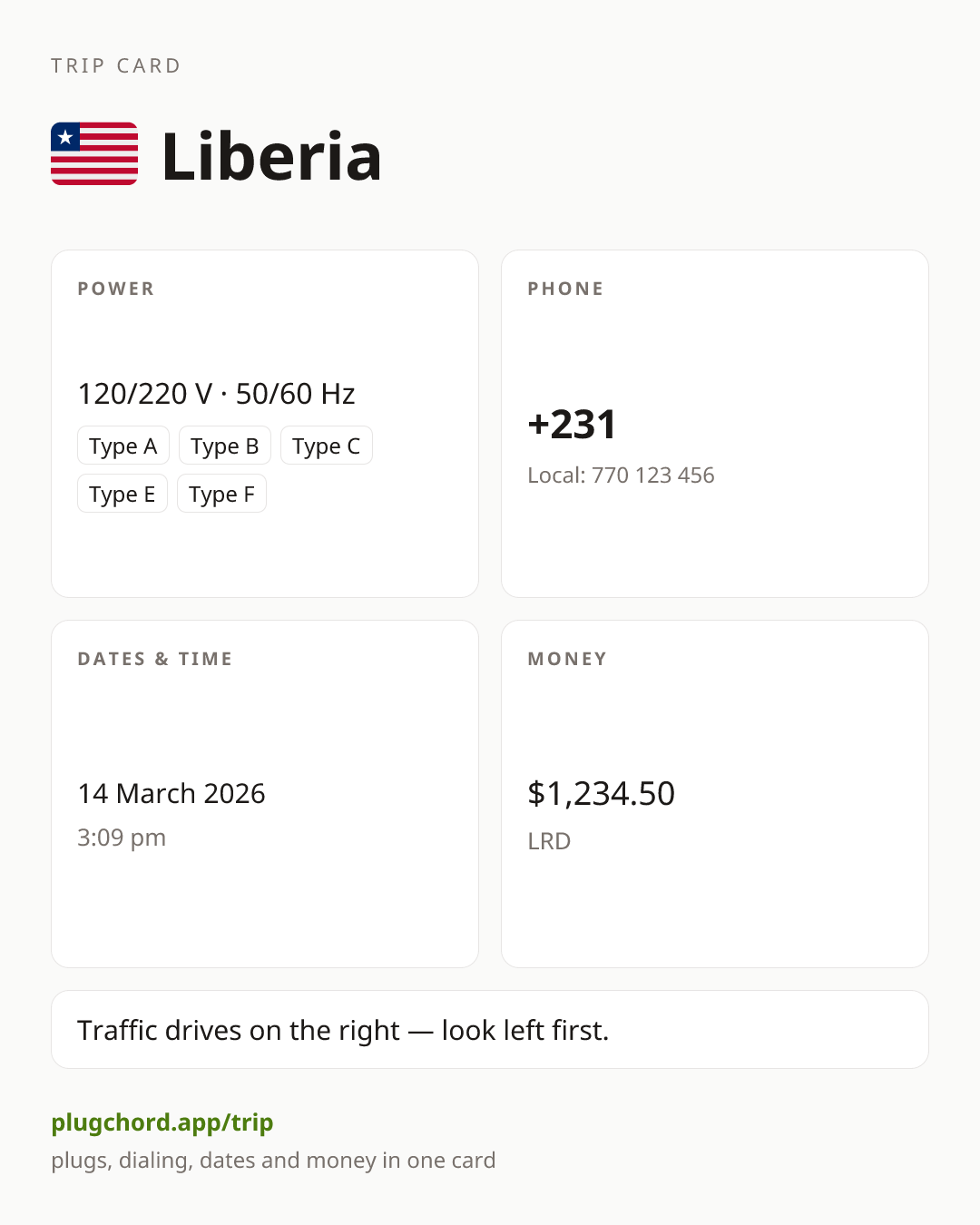Click the Liberia country heading

coord(271,156)
